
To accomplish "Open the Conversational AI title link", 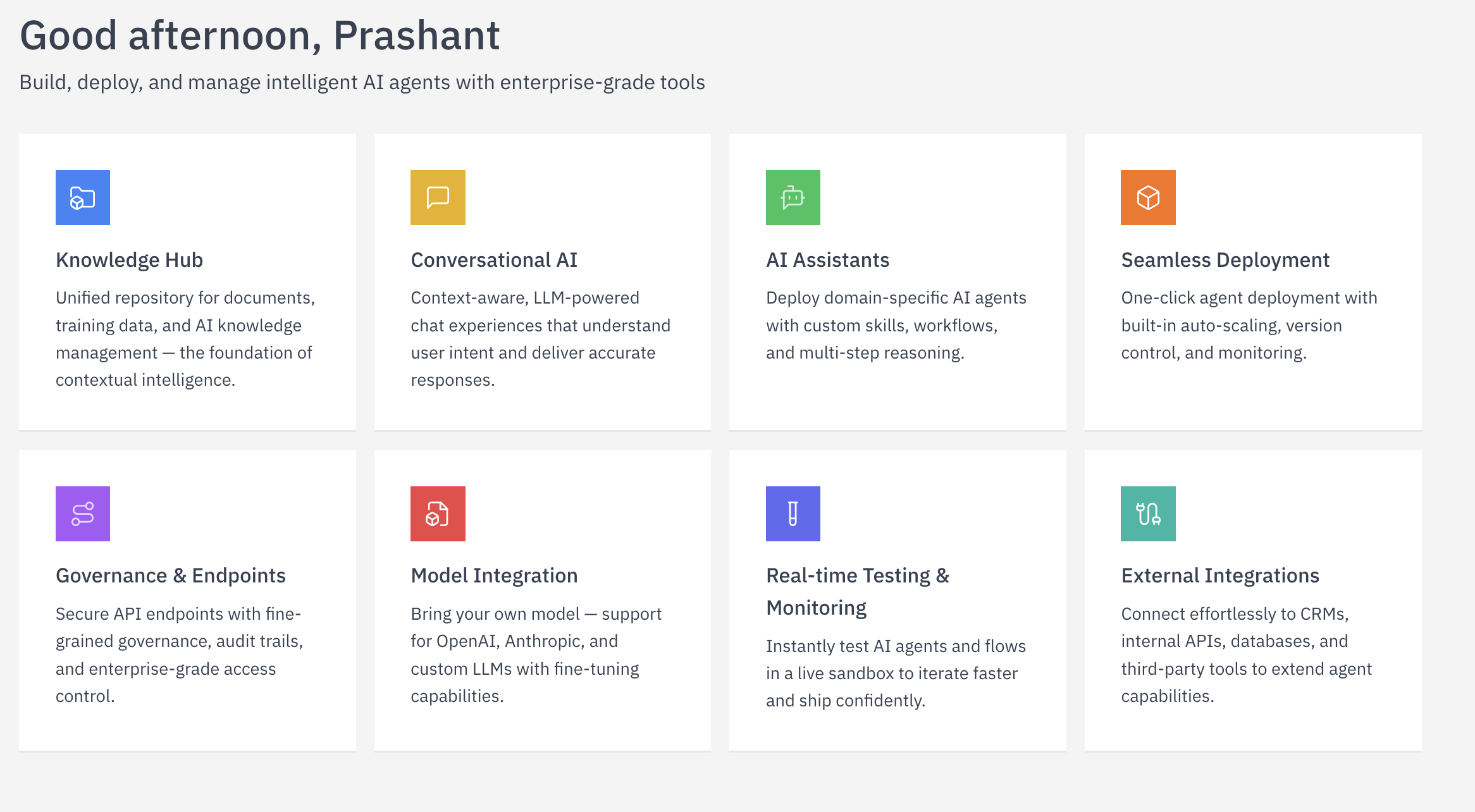I will pyautogui.click(x=495, y=259).
